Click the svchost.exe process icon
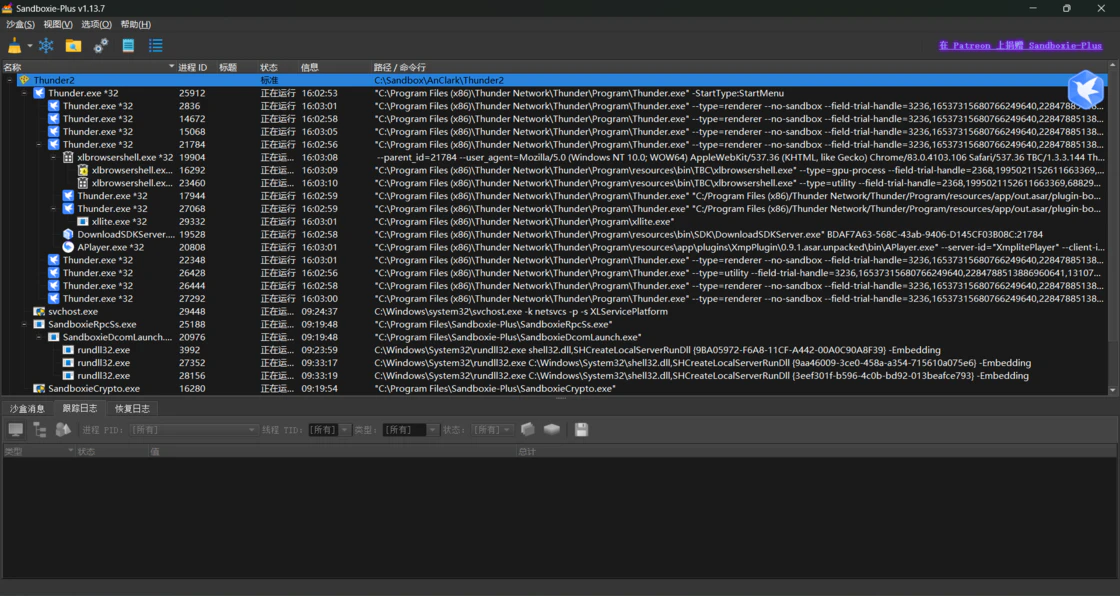The image size is (1120, 596). (x=39, y=312)
